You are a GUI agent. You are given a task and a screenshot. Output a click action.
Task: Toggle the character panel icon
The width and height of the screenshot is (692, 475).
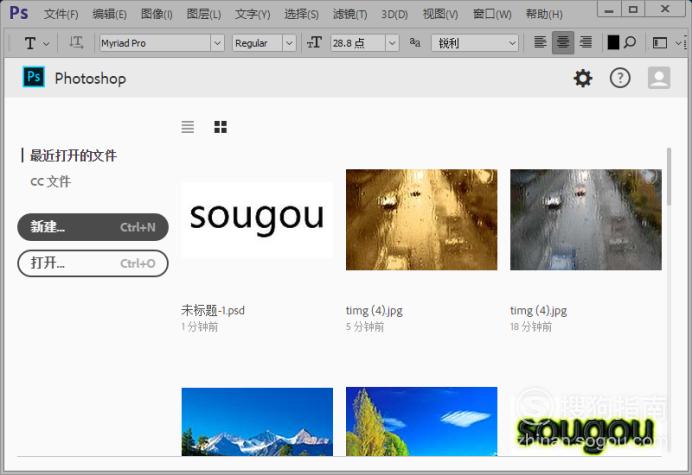point(659,43)
